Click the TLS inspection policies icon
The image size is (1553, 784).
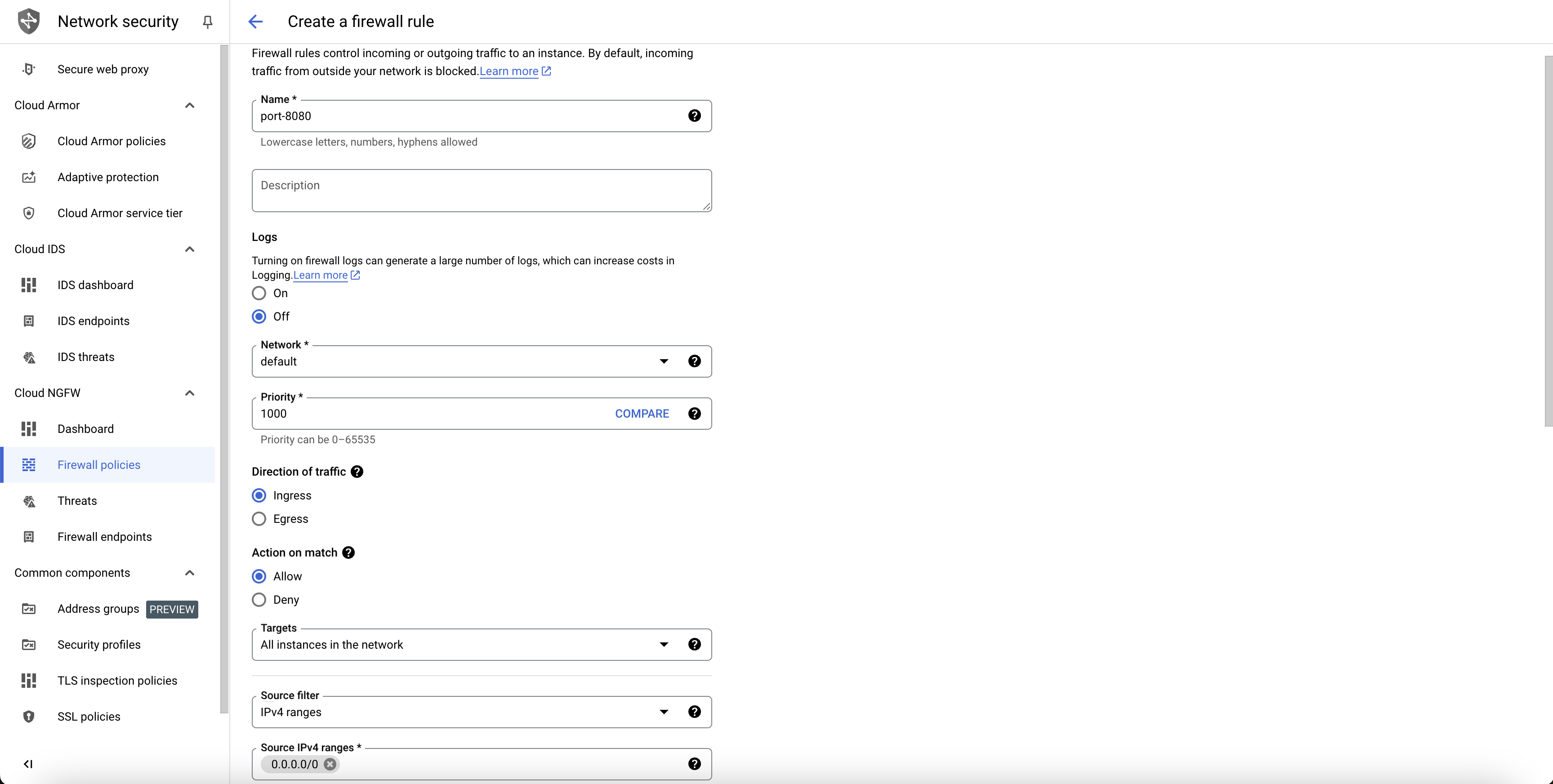pyautogui.click(x=27, y=680)
